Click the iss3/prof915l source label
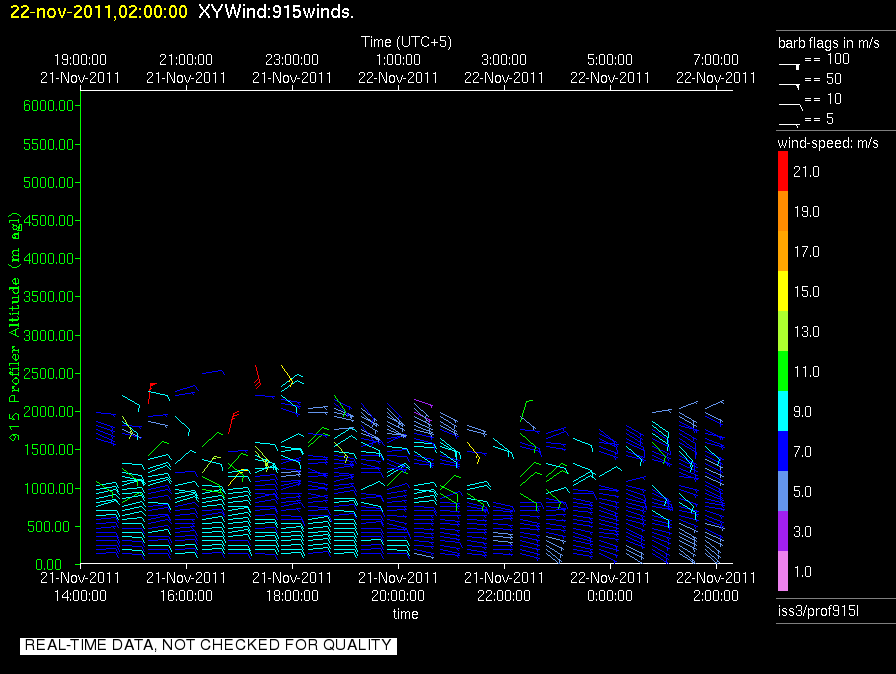This screenshot has width=896, height=674. click(x=818, y=611)
